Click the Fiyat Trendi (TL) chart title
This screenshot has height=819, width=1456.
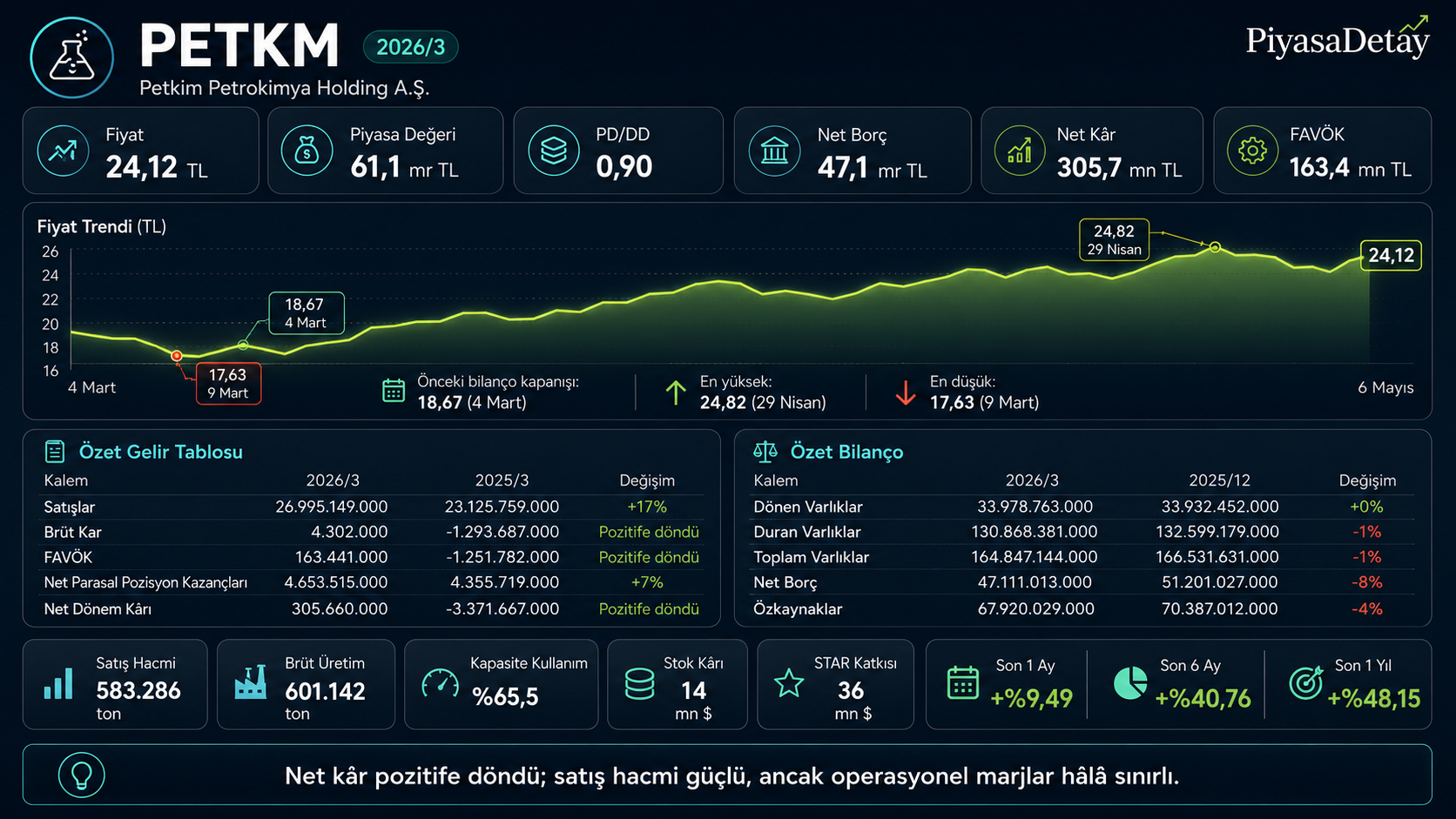pos(101,227)
